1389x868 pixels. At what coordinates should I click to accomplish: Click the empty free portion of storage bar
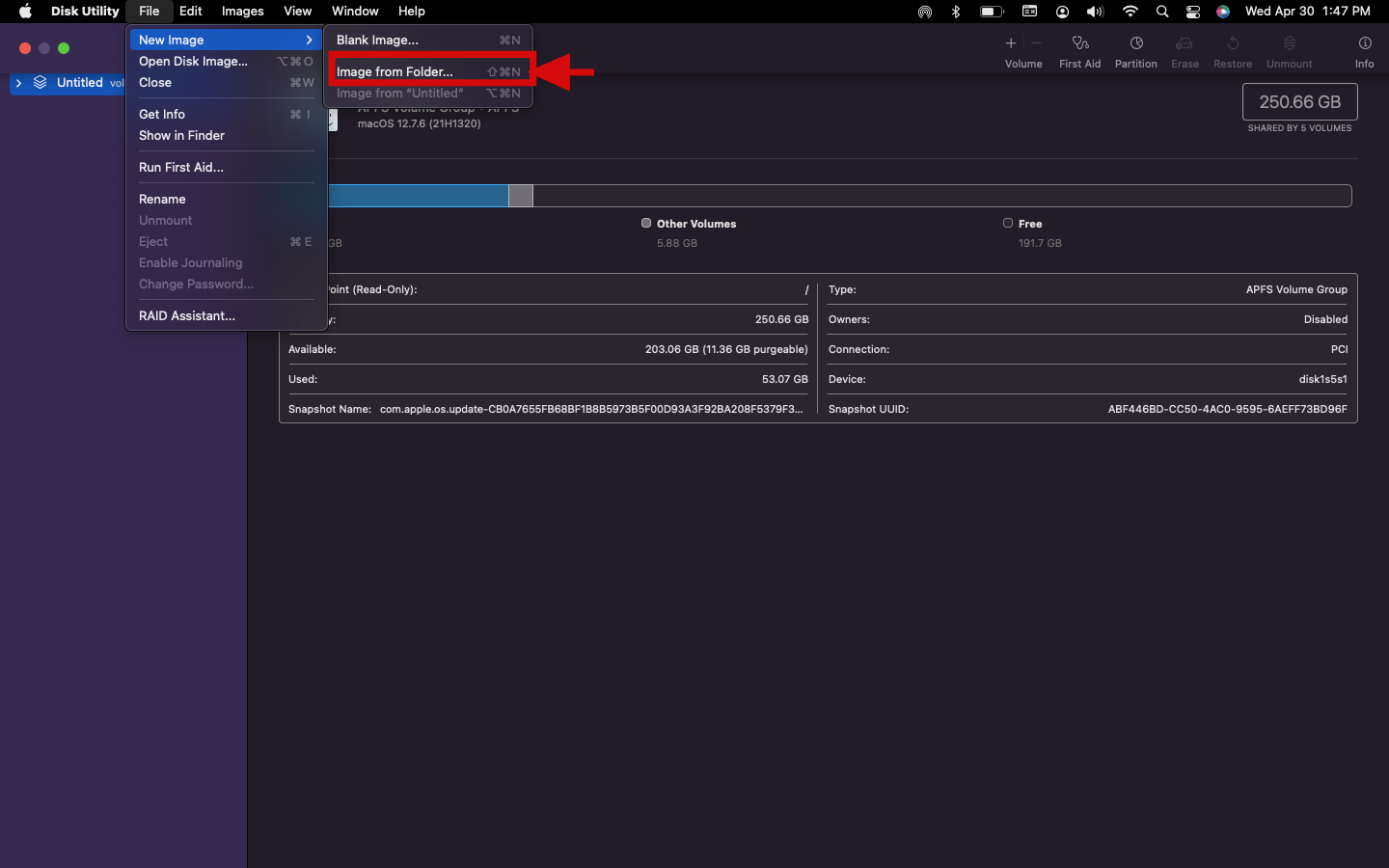click(x=942, y=196)
